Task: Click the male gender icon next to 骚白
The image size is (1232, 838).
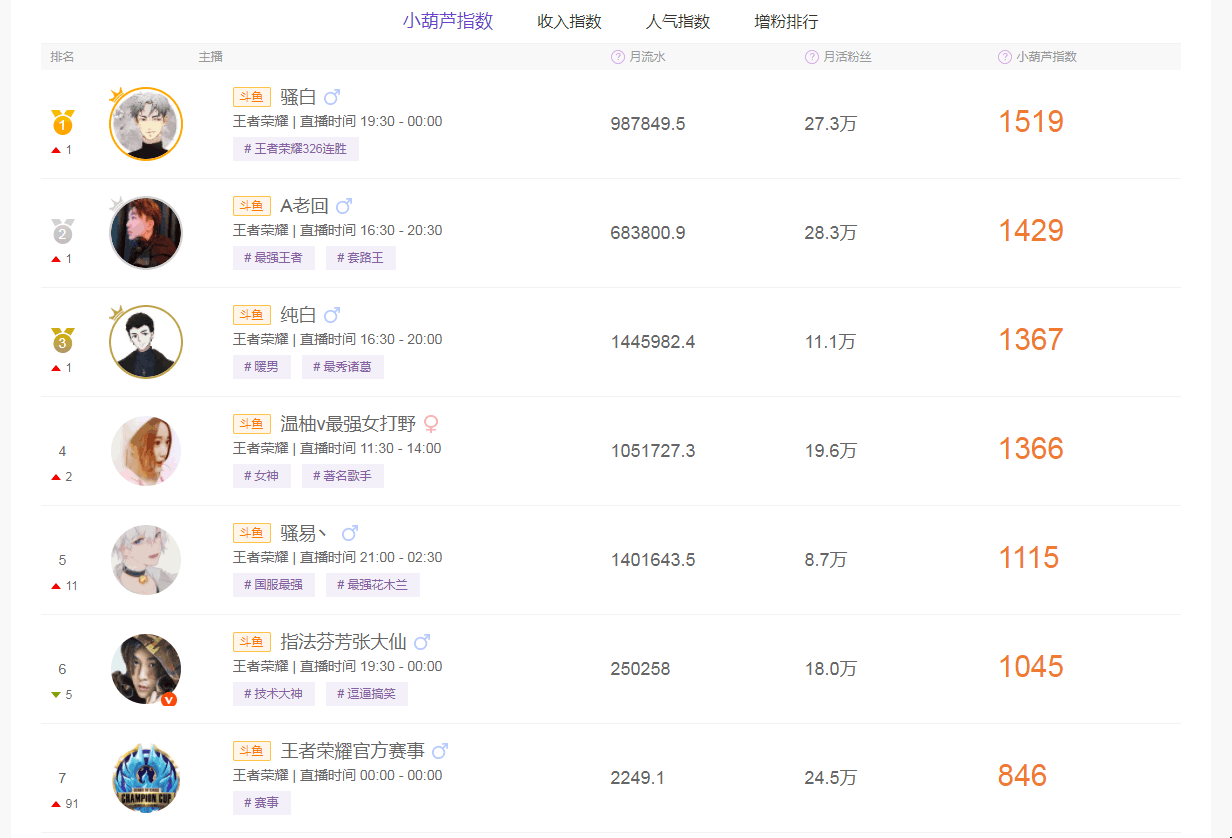Action: (333, 97)
